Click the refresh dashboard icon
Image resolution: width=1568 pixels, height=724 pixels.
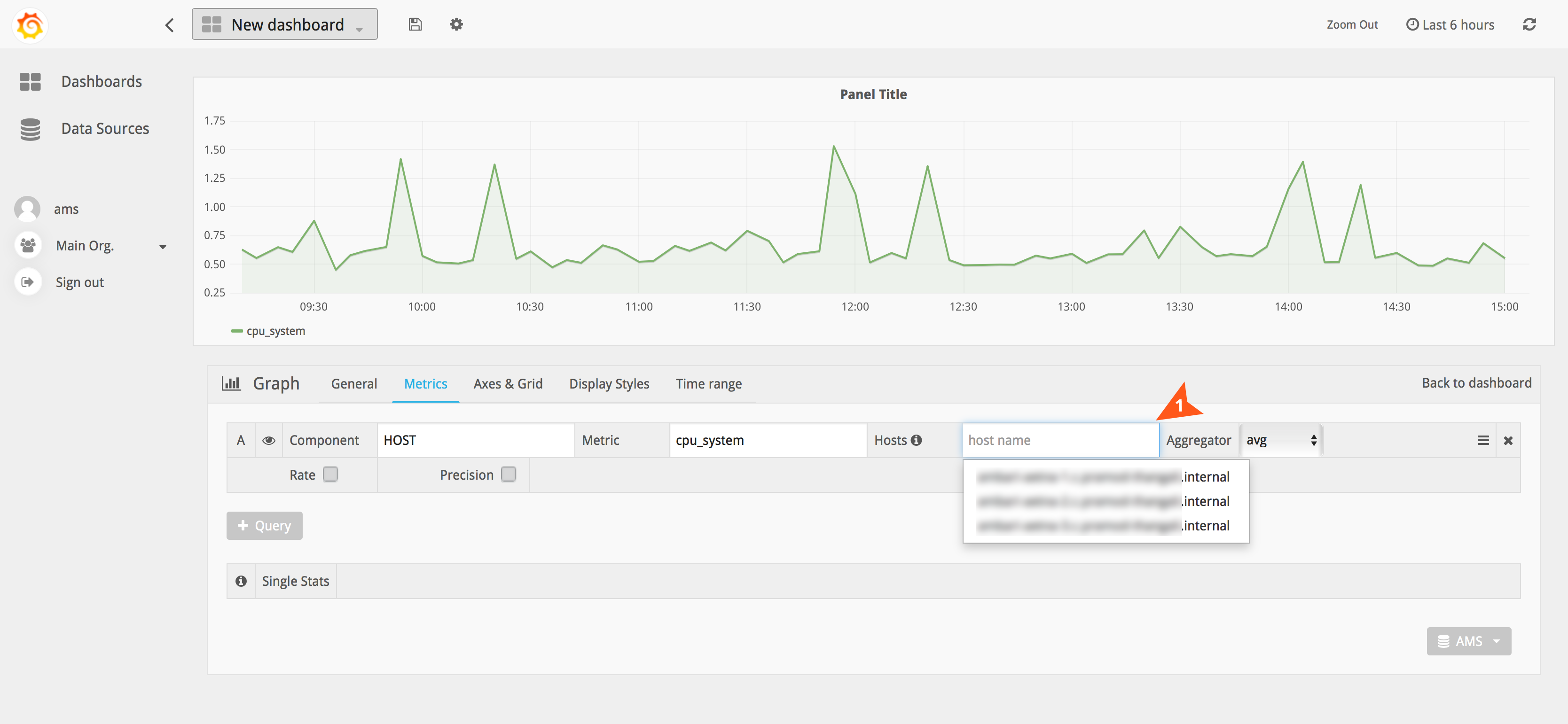tap(1529, 24)
